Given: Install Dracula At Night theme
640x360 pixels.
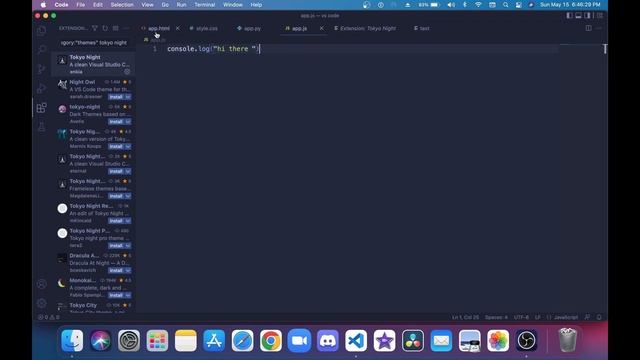Looking at the screenshot, I should point(116,271).
